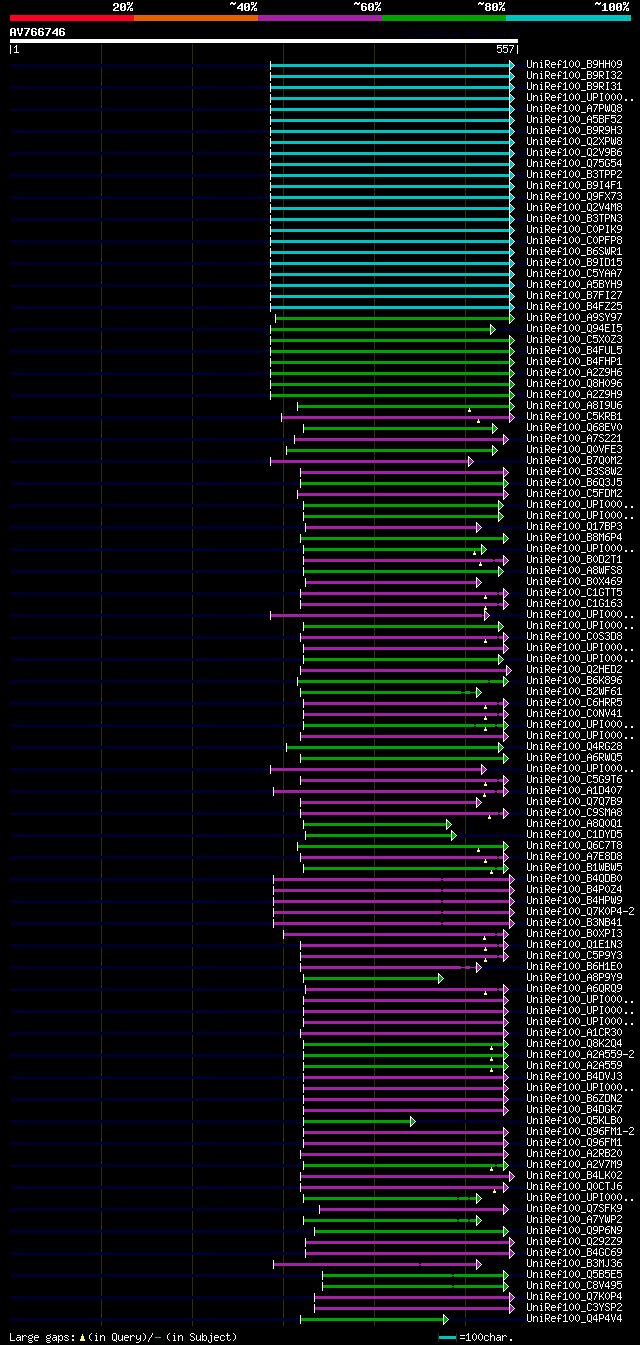This screenshot has width=640, height=1345.
Task: Select the UniRef100_B4FZ25 label
Action: pos(576,307)
